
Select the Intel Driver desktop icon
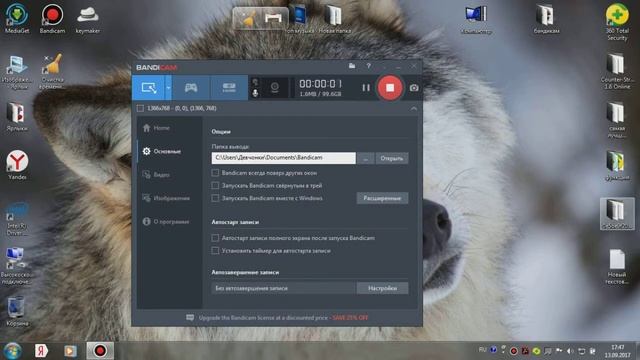click(16, 220)
